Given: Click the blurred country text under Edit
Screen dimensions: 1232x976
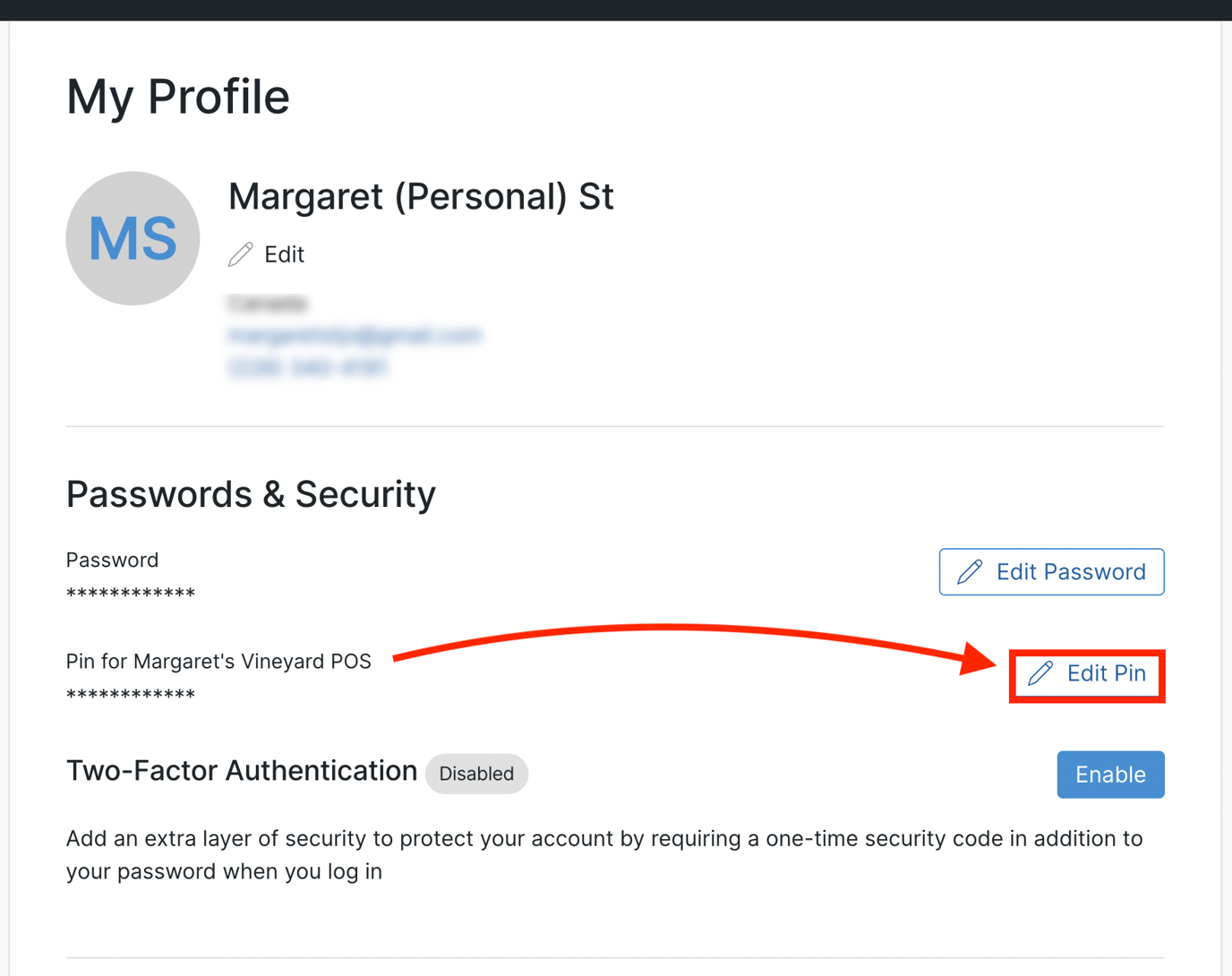Looking at the screenshot, I should click(x=268, y=304).
